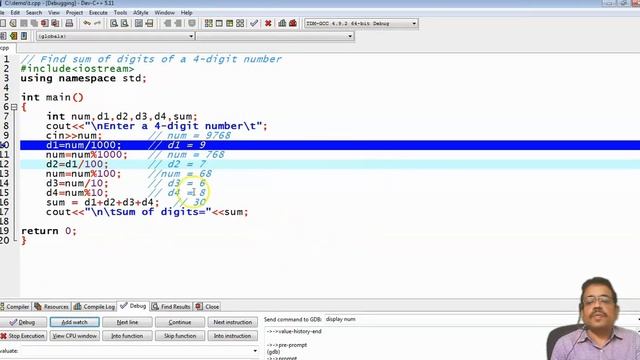Click the Debug checkmark toolbar icon

(254, 23)
